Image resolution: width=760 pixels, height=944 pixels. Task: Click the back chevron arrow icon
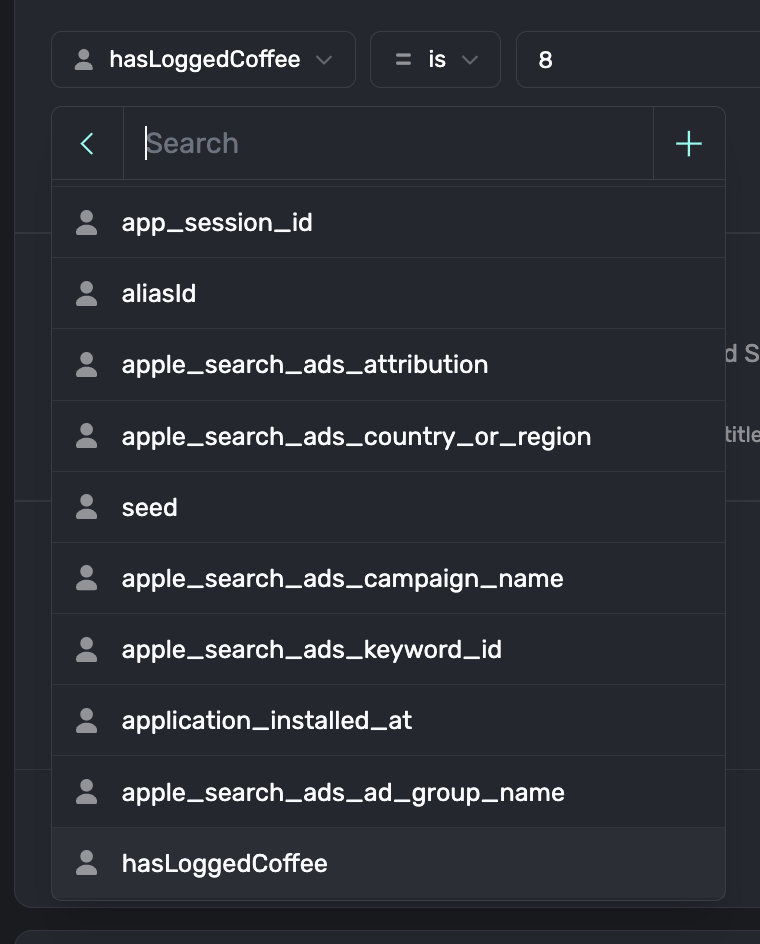[x=87, y=144]
